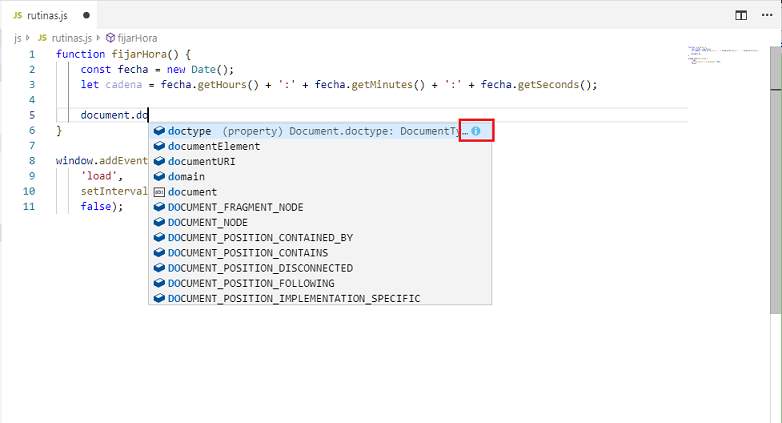Select DOCUMENT_POSITION_CONTAINED_BY suggestion
Screen dimensions: 782x423
[x=320, y=237]
